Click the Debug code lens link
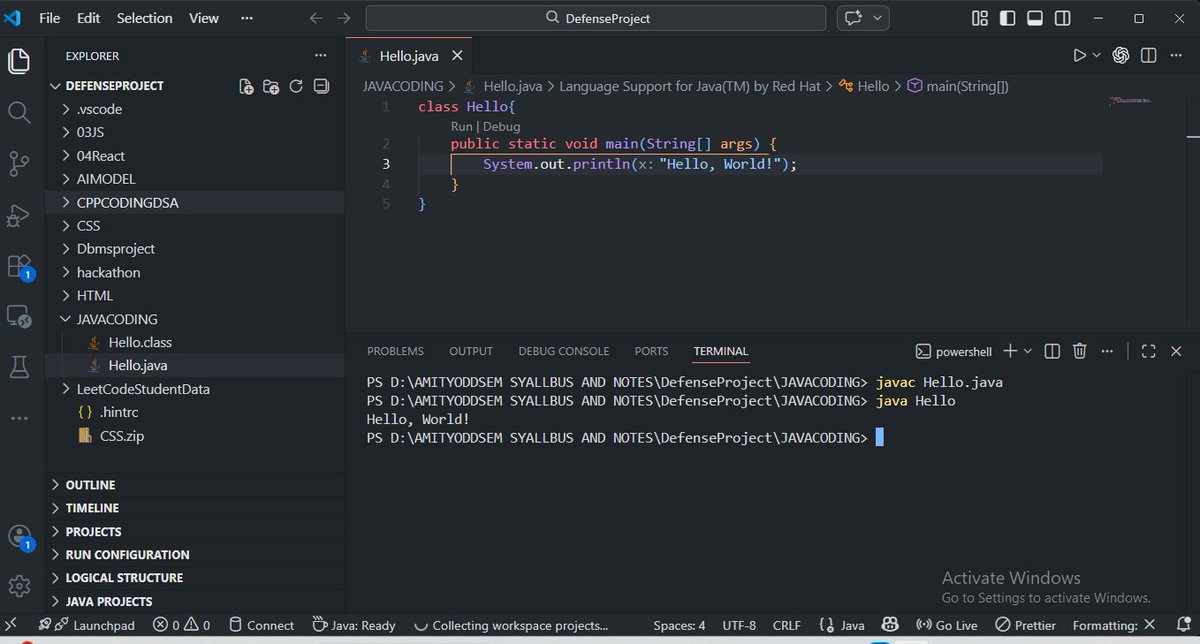This screenshot has height=644, width=1200. click(x=502, y=127)
